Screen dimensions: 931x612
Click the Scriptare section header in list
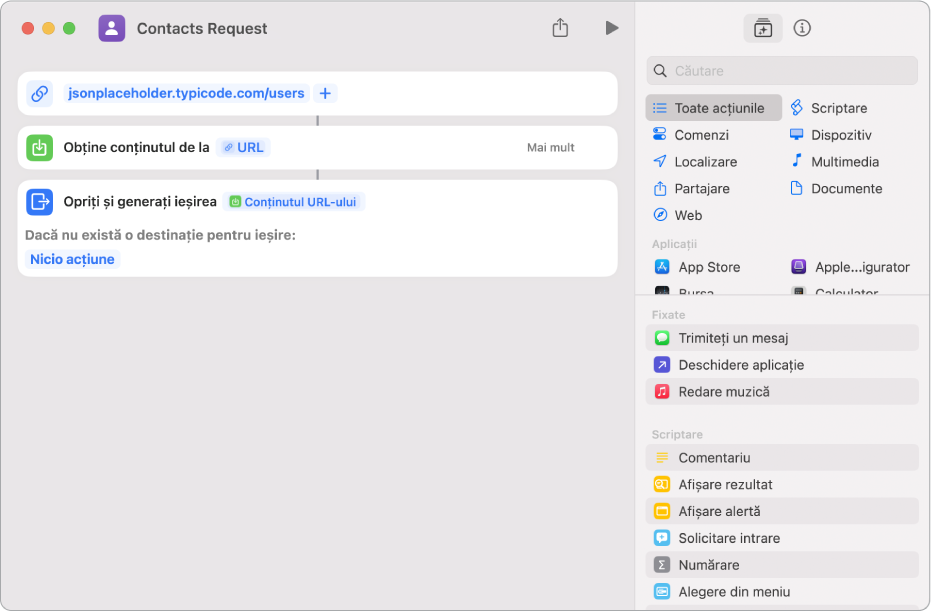(x=677, y=435)
